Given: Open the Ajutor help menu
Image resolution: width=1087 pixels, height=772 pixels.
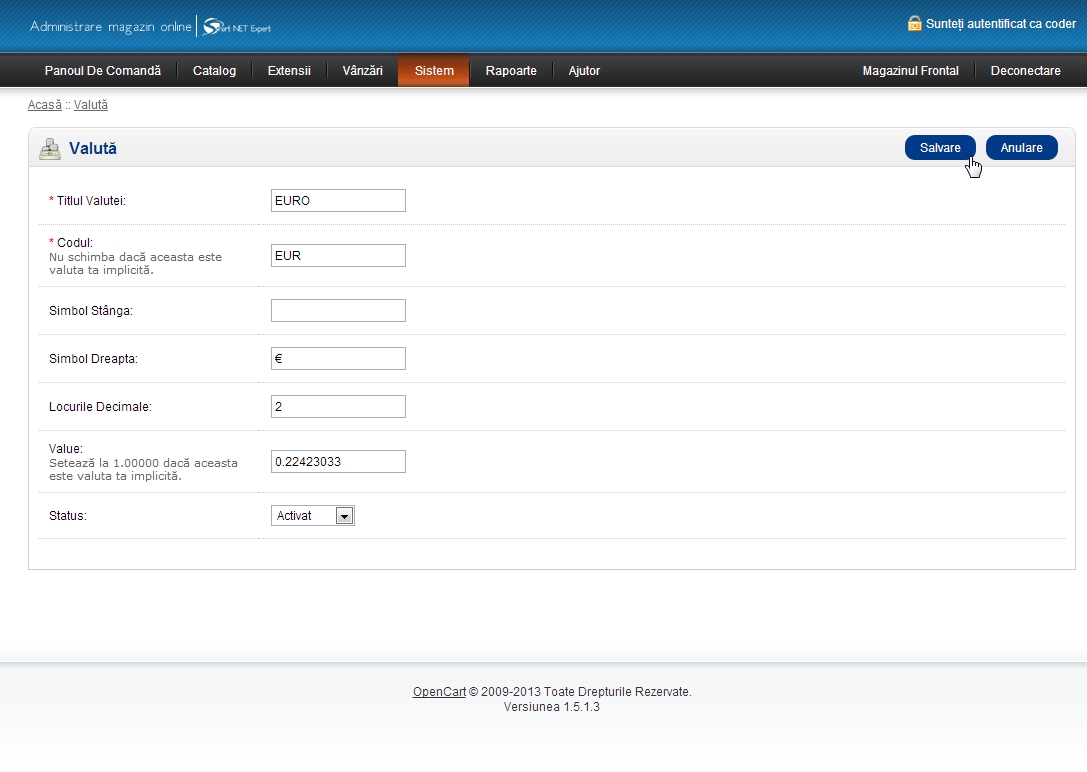Looking at the screenshot, I should pyautogui.click(x=584, y=71).
